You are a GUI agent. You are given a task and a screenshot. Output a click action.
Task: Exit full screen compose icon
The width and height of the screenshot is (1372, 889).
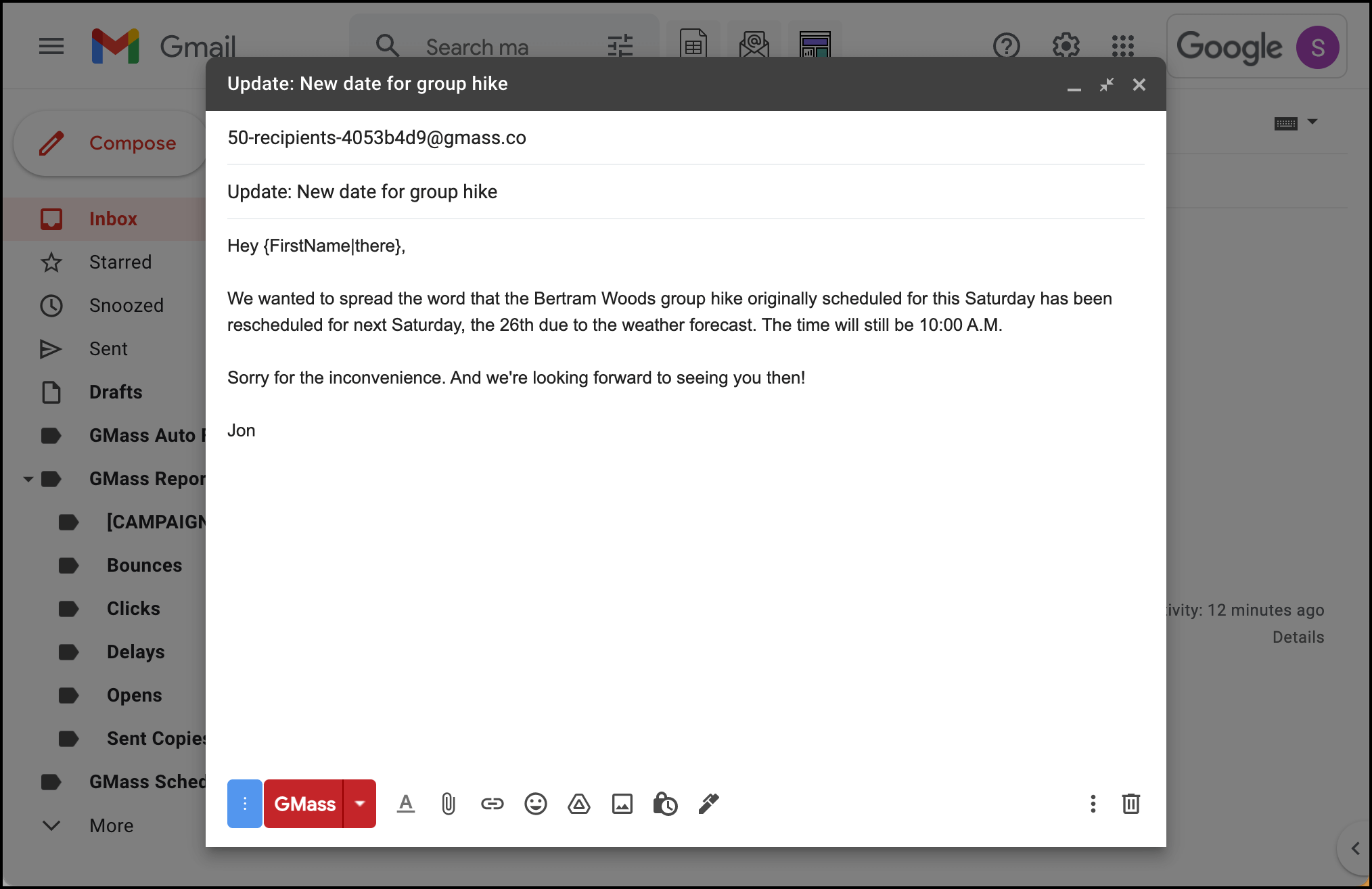tap(1107, 85)
